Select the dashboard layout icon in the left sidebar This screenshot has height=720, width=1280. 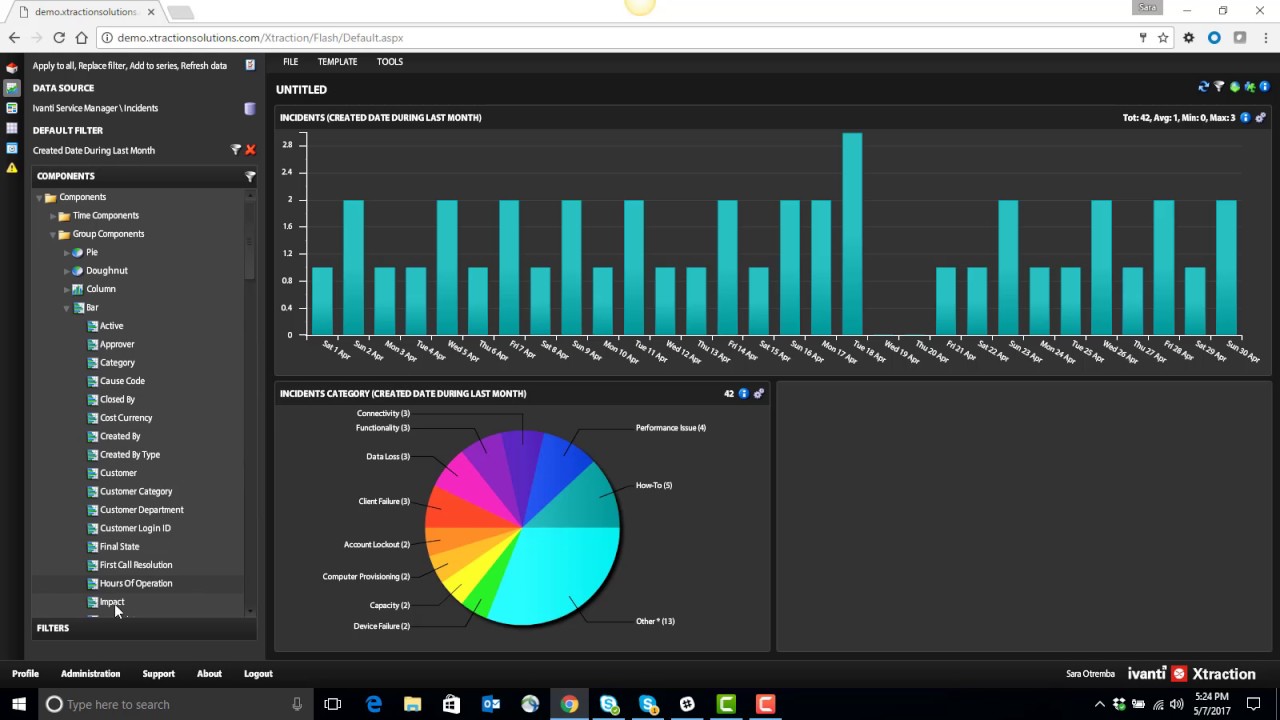point(12,108)
